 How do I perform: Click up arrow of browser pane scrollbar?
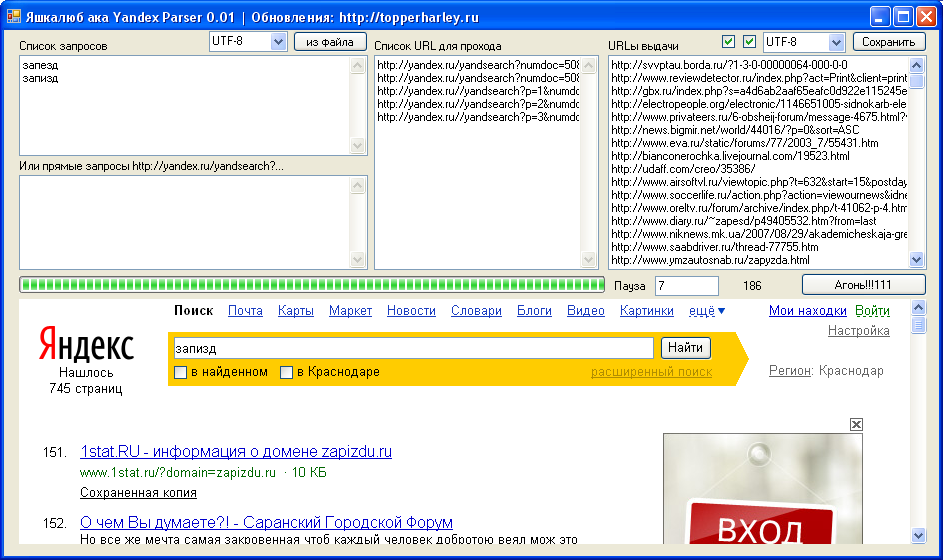coord(918,307)
